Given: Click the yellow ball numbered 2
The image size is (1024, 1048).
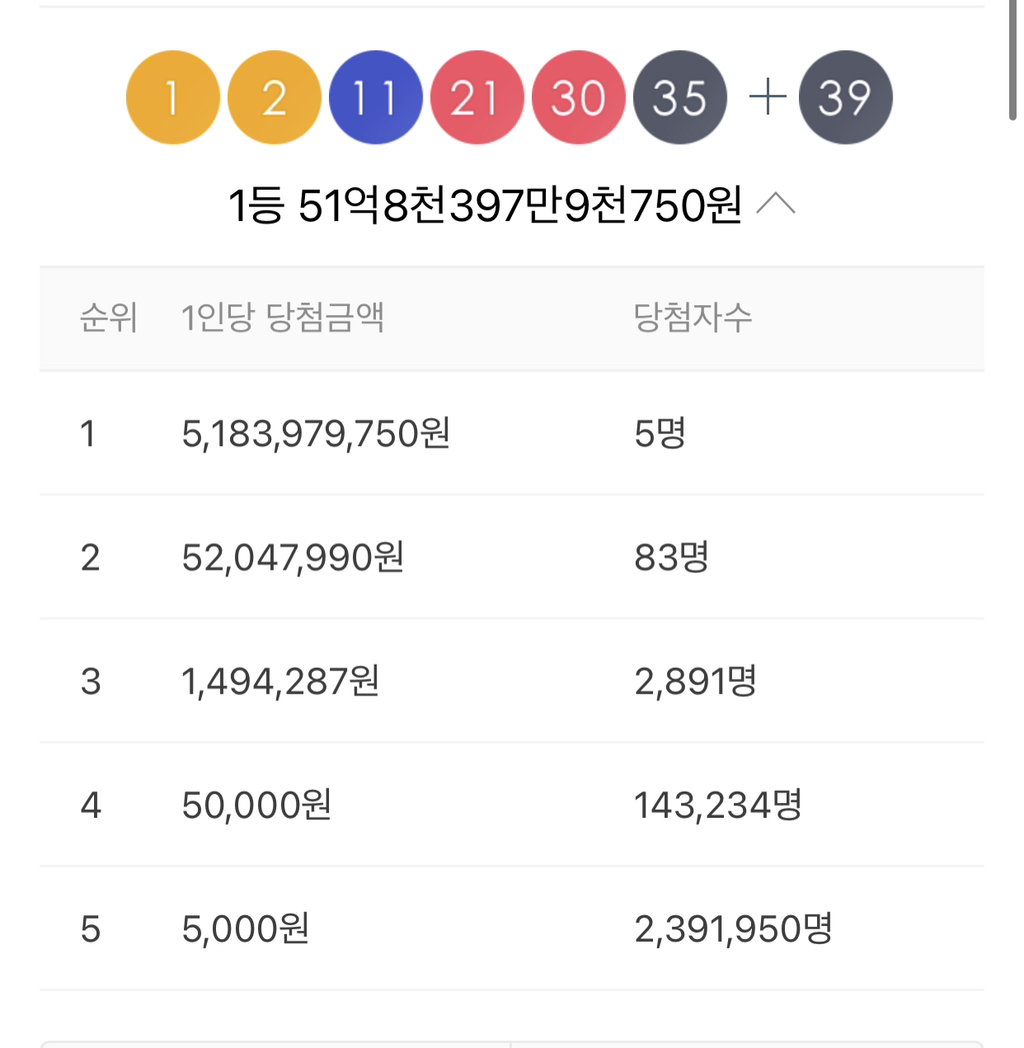Looking at the screenshot, I should (274, 98).
